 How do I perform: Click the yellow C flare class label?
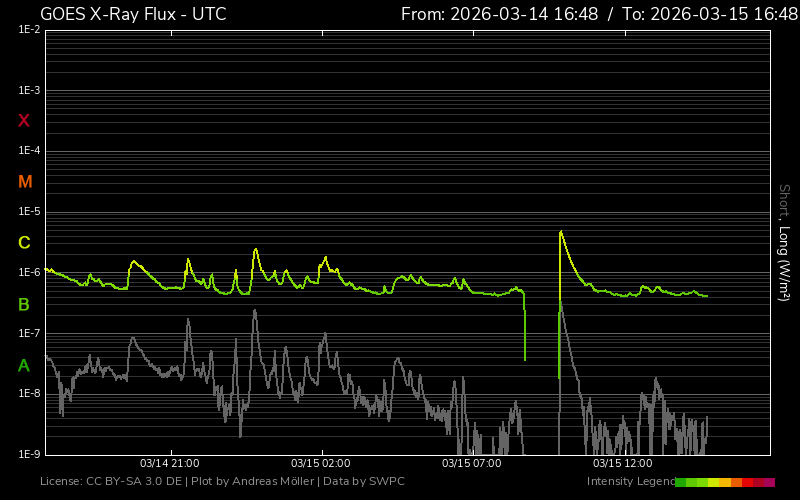(x=24, y=243)
